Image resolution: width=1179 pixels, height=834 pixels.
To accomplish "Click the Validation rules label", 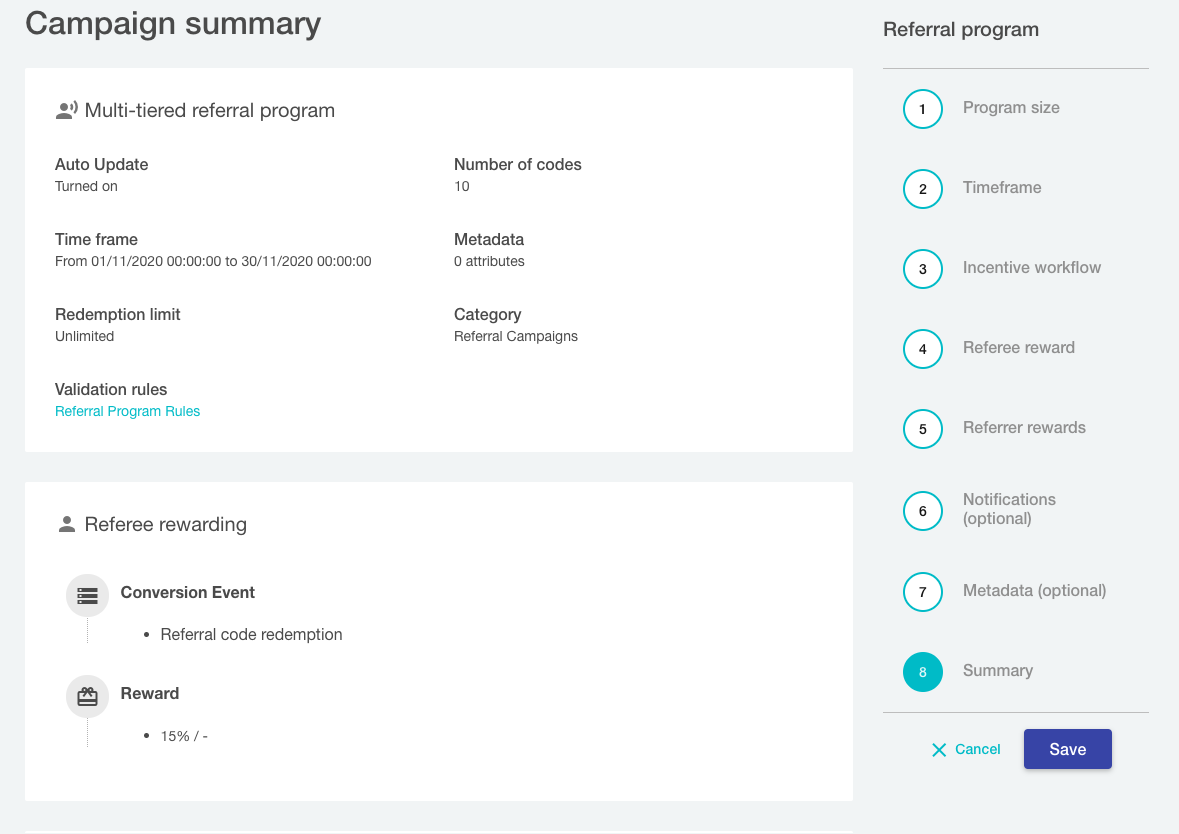I will 111,390.
